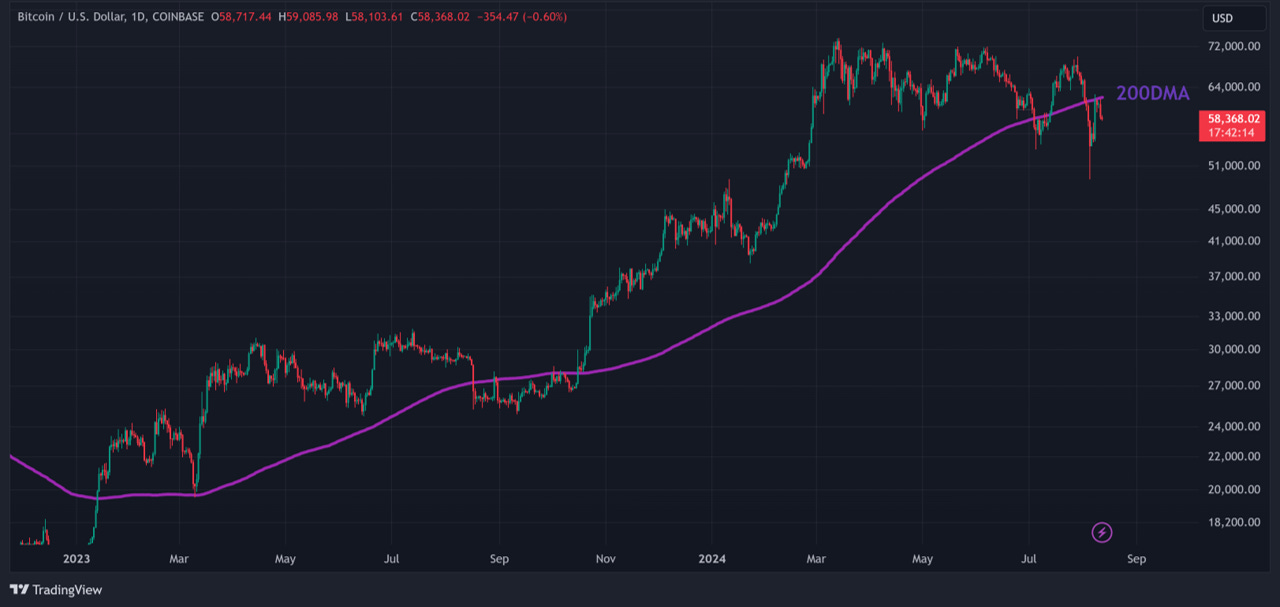Click the Sep label at the right end of the time axis
Image resolution: width=1280 pixels, height=607 pixels.
point(1136,560)
